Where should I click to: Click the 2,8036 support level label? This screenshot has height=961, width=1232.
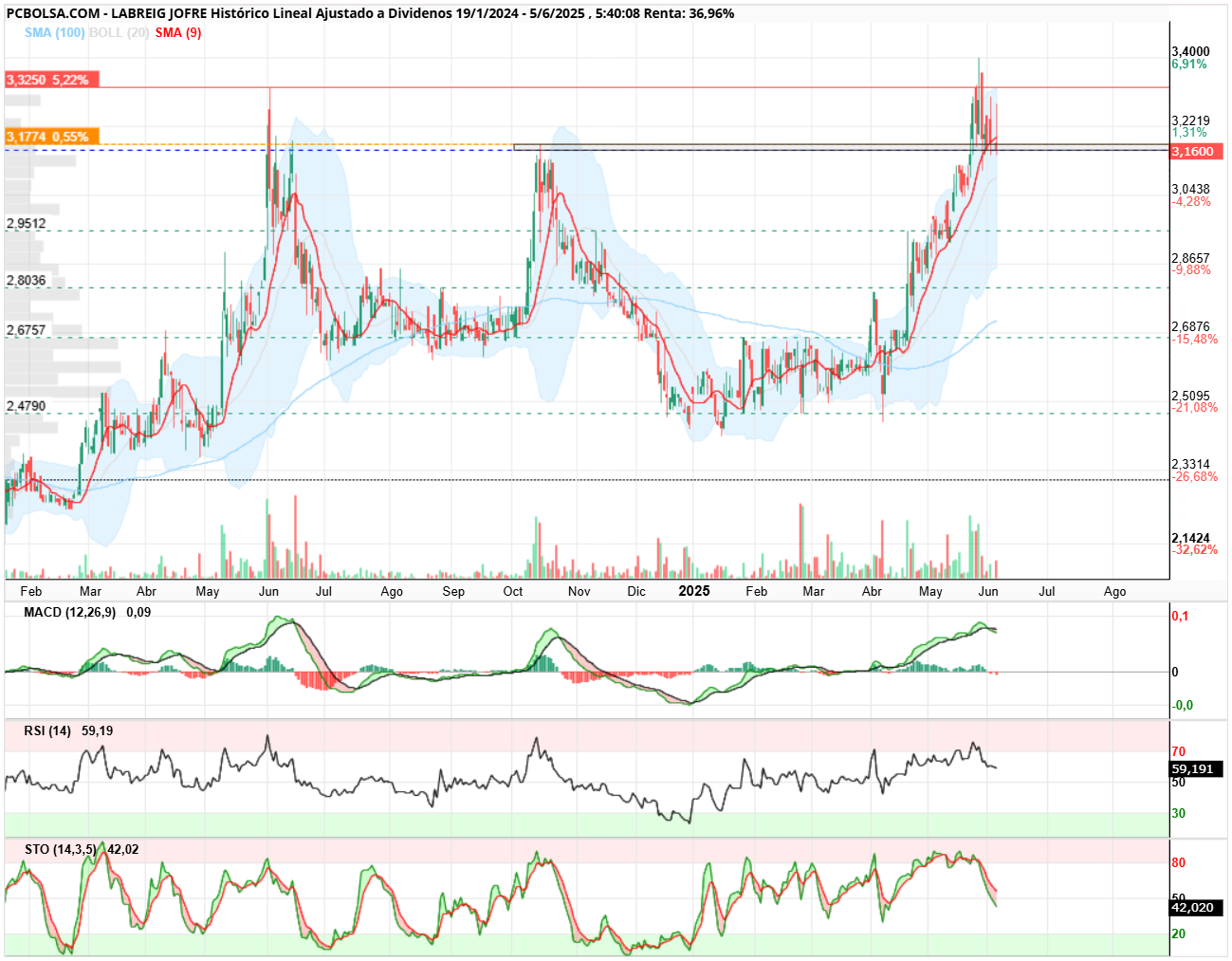click(27, 281)
